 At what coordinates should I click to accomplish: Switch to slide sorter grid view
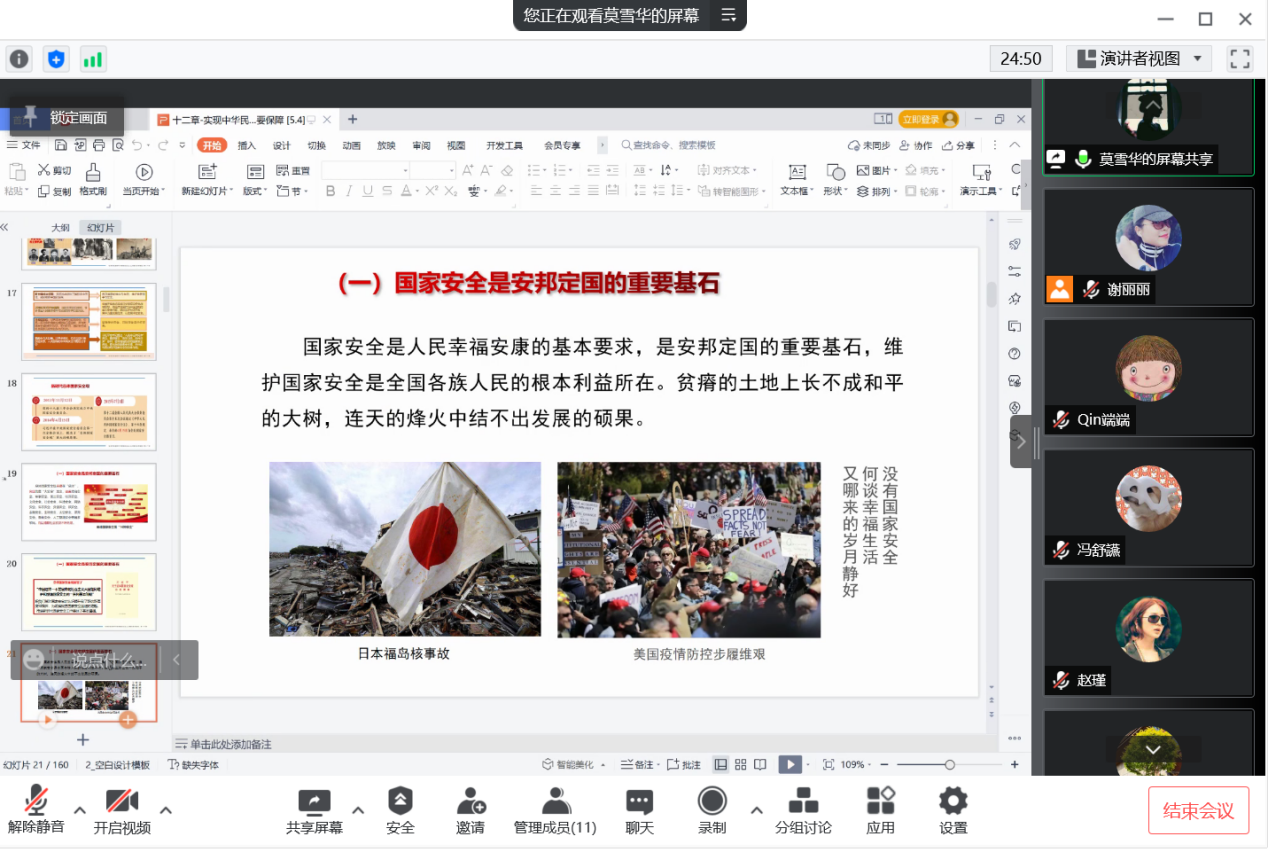740,765
